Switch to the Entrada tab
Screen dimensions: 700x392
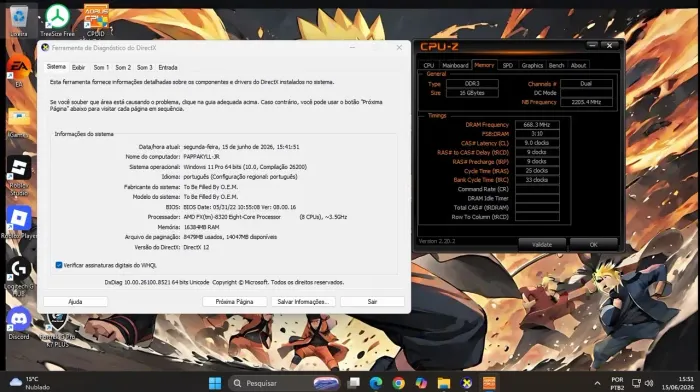pyautogui.click(x=168, y=67)
